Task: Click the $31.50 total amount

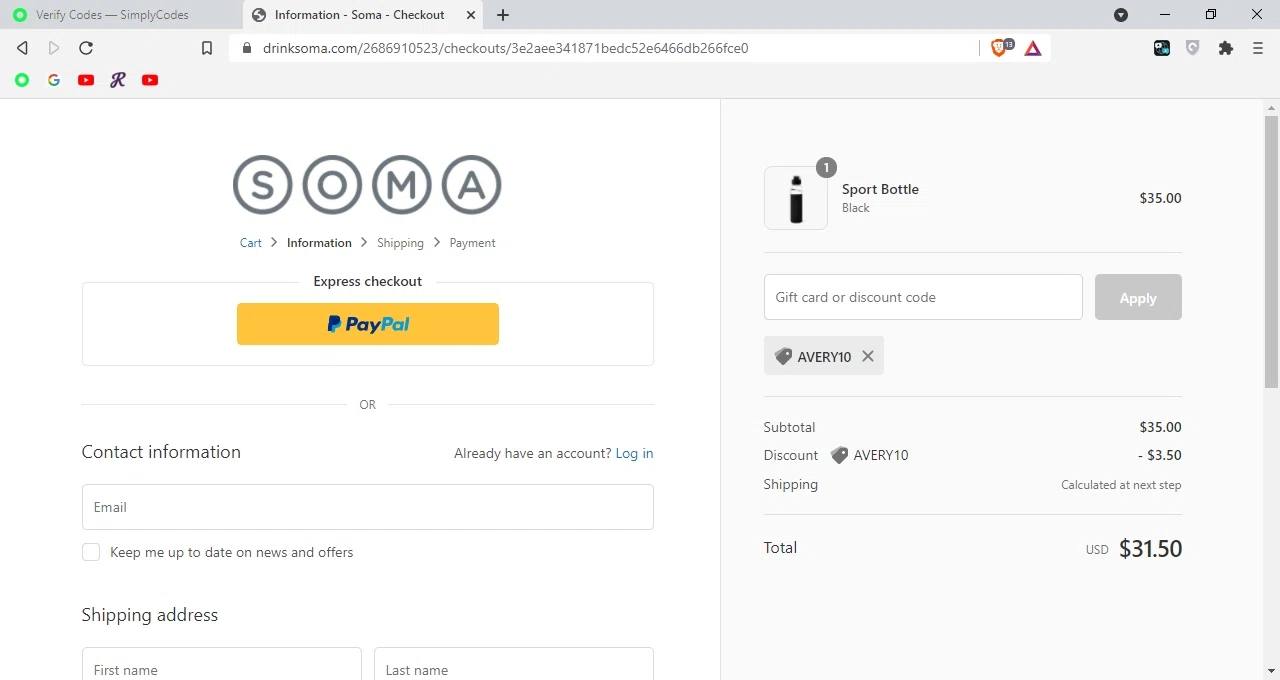Action: click(1150, 548)
